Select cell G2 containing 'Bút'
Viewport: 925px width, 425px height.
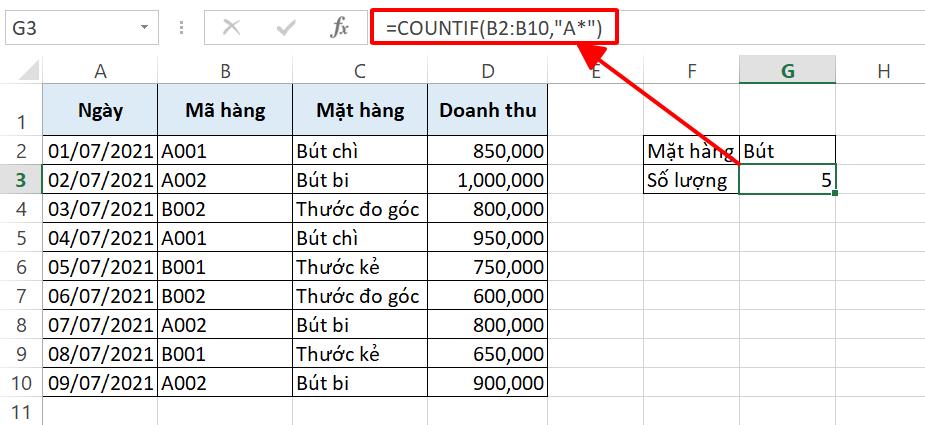[x=788, y=151]
